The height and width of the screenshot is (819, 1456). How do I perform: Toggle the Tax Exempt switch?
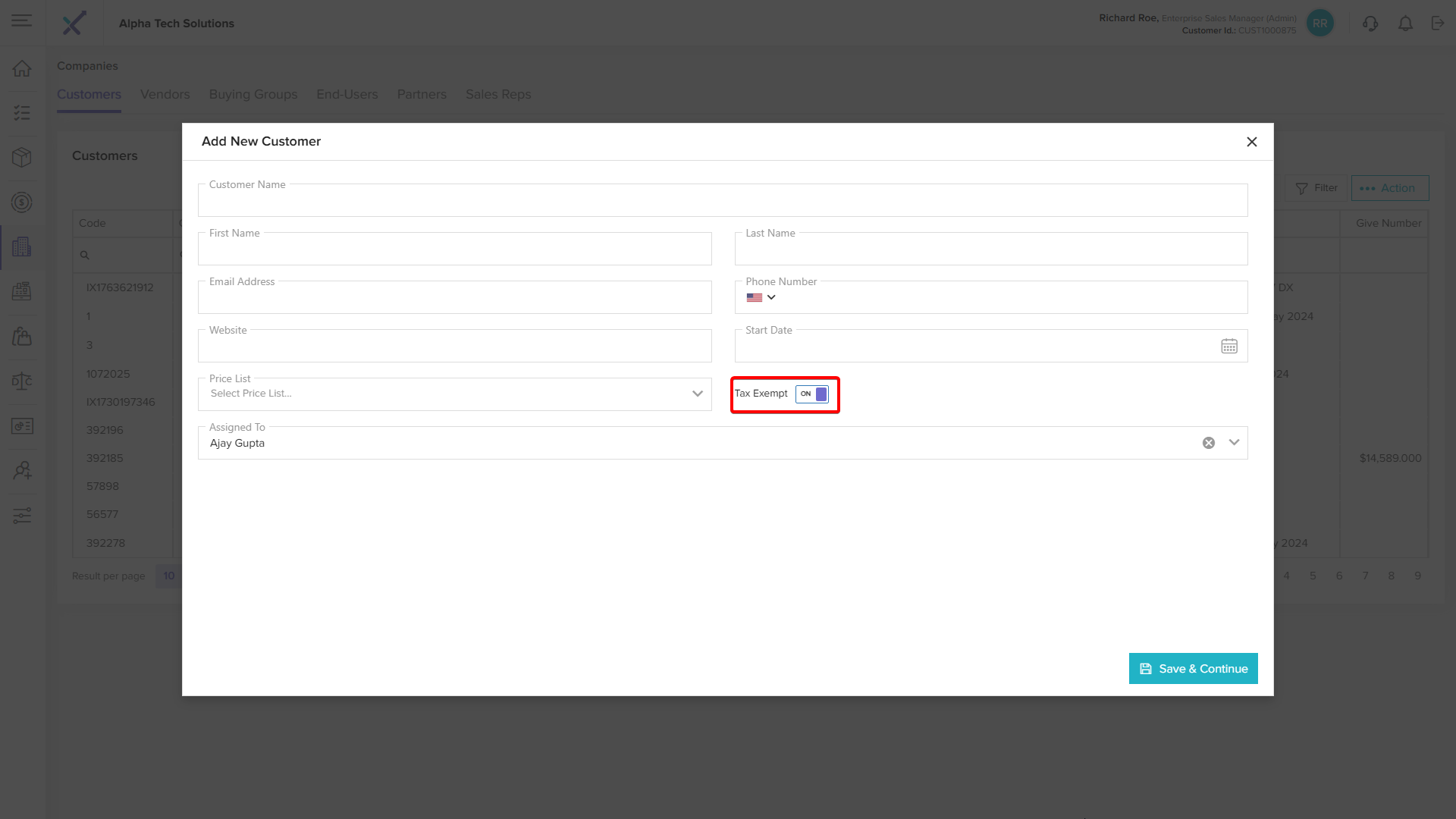coord(812,394)
